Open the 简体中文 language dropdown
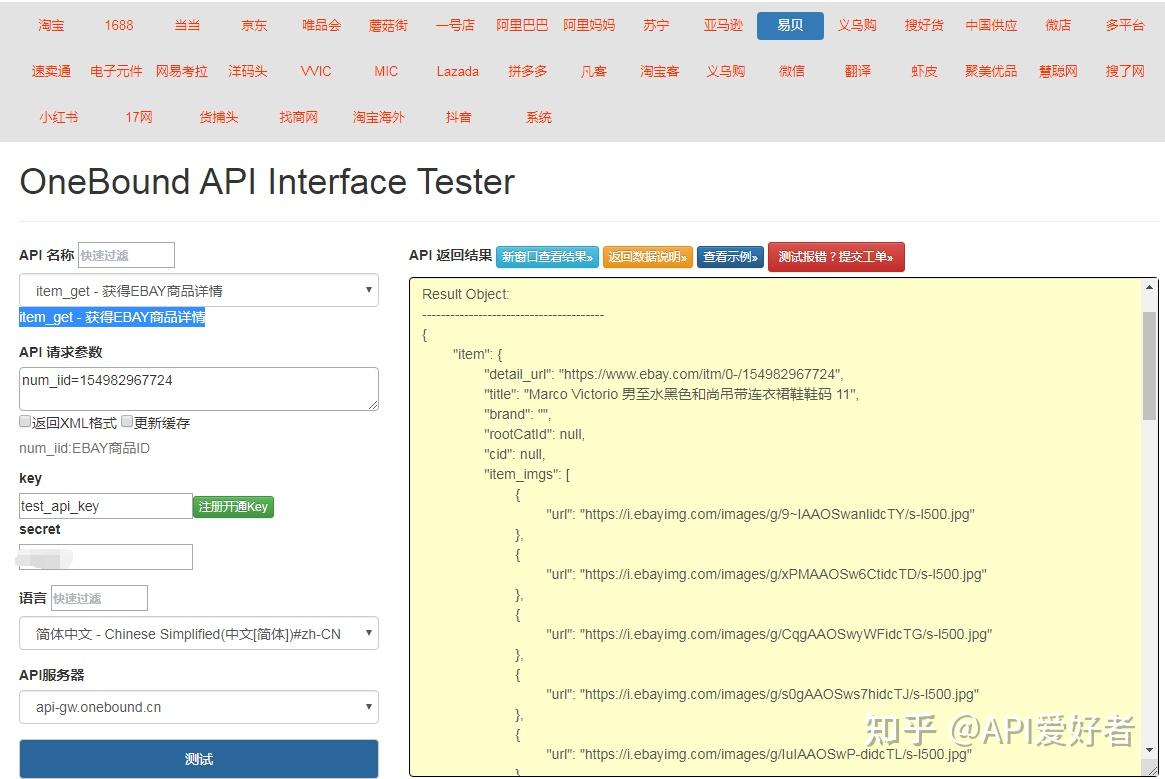This screenshot has width=1165, height=779. 198,633
